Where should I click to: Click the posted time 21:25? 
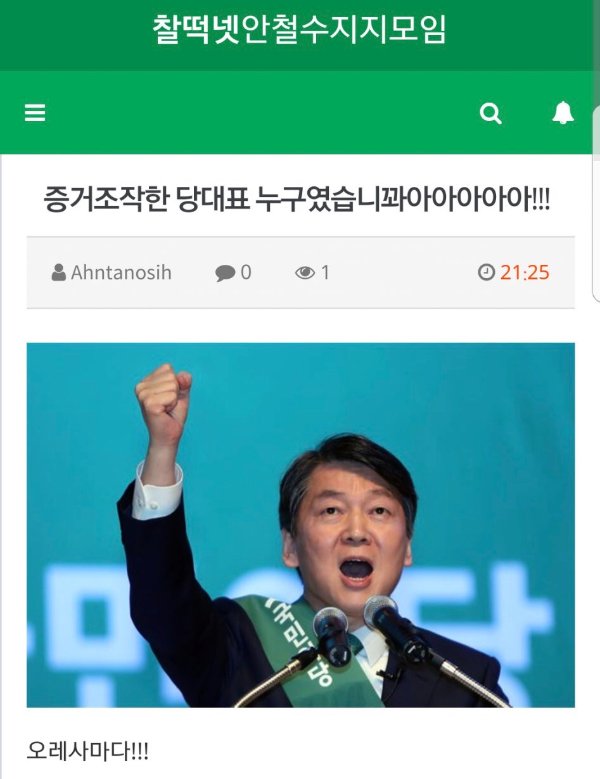pyautogui.click(x=525, y=272)
